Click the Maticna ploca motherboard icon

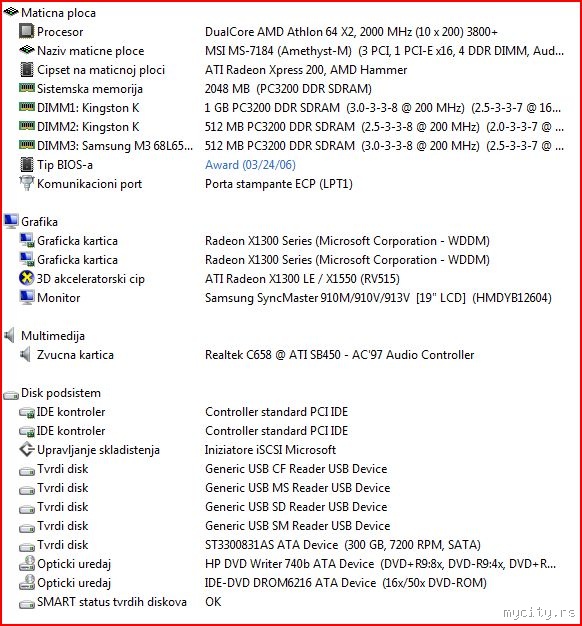pos(11,12)
